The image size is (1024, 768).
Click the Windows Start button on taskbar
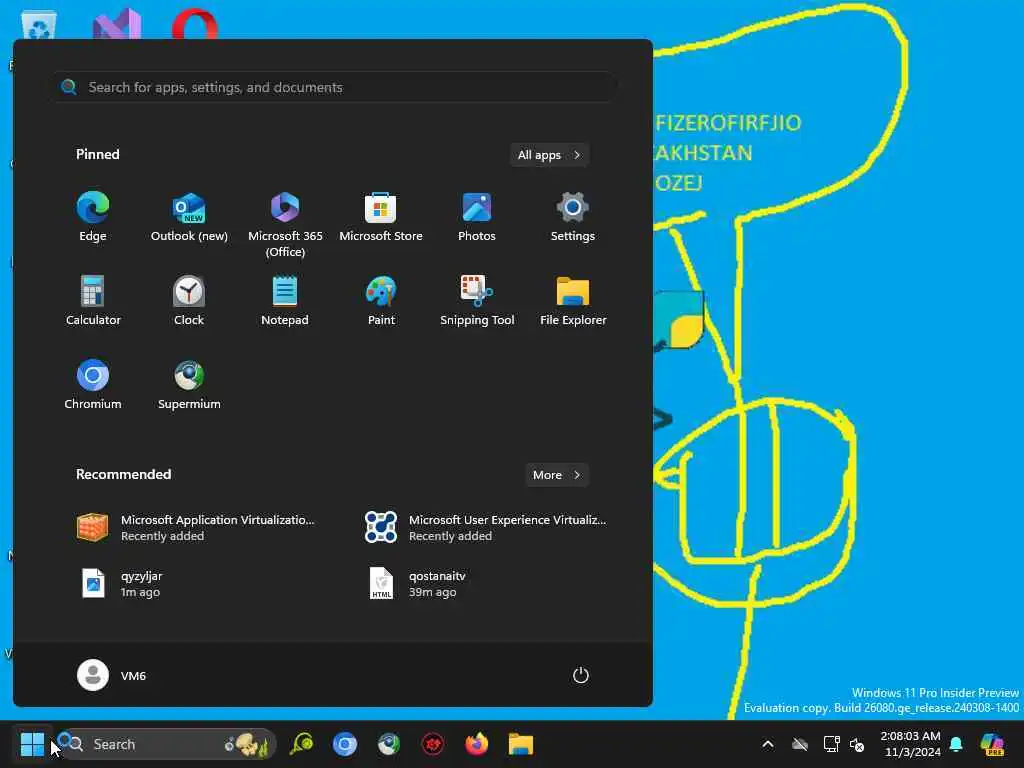pos(32,744)
